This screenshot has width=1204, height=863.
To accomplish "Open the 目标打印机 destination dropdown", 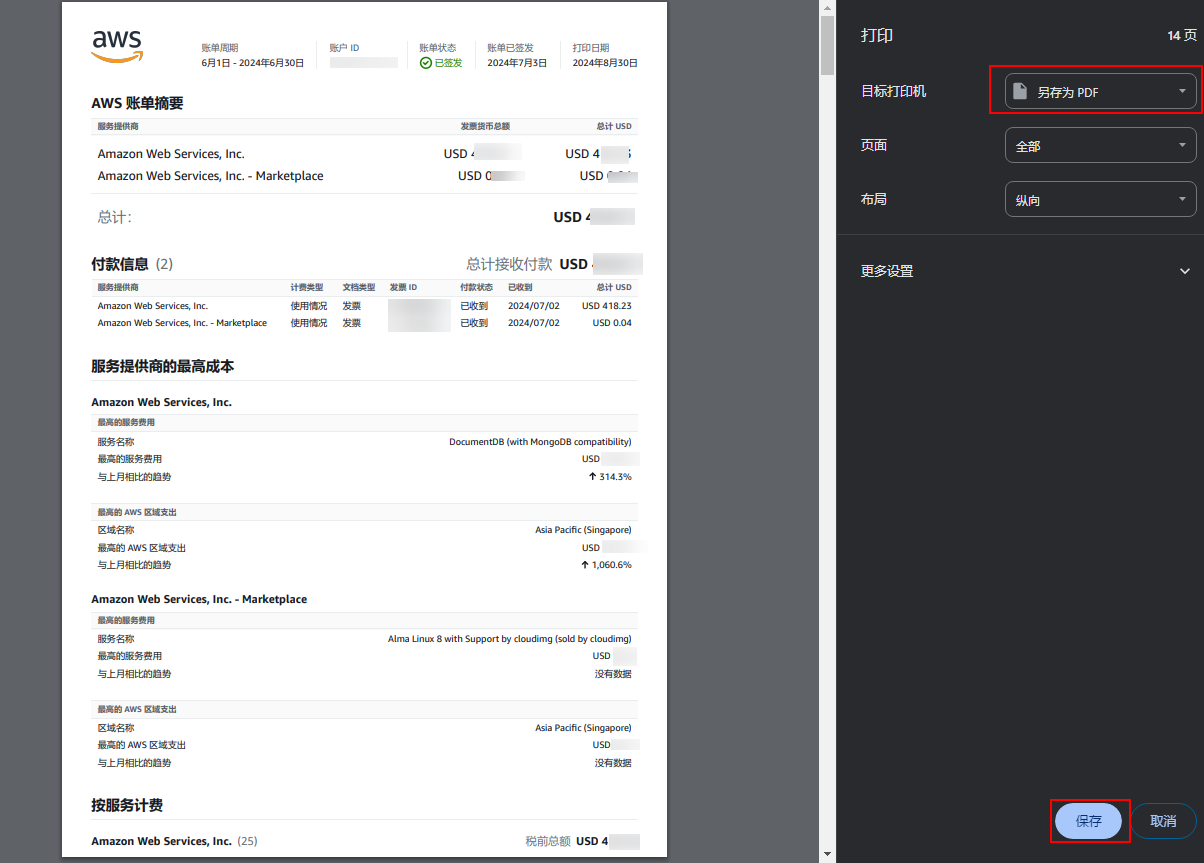I will (1100, 92).
